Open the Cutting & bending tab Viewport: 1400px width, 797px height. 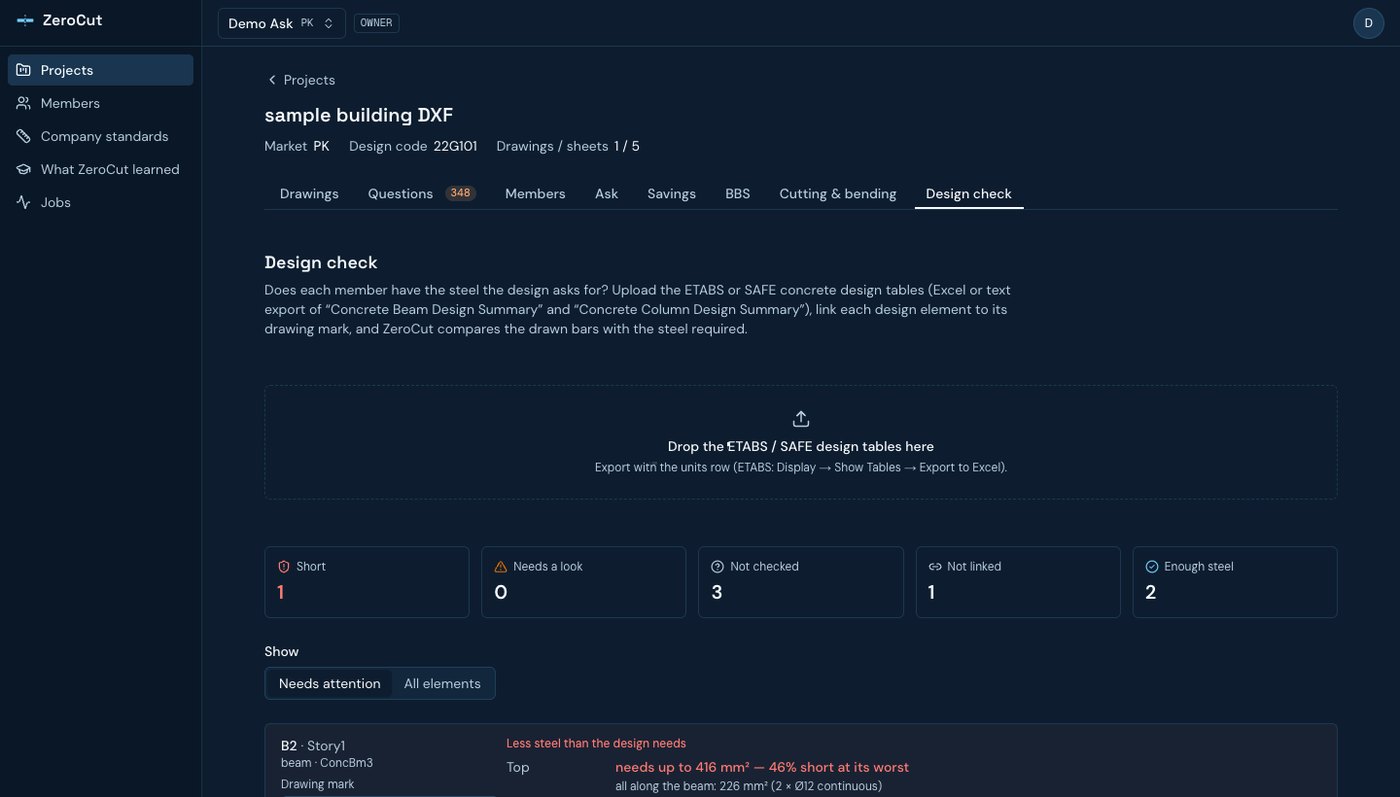[x=838, y=194]
